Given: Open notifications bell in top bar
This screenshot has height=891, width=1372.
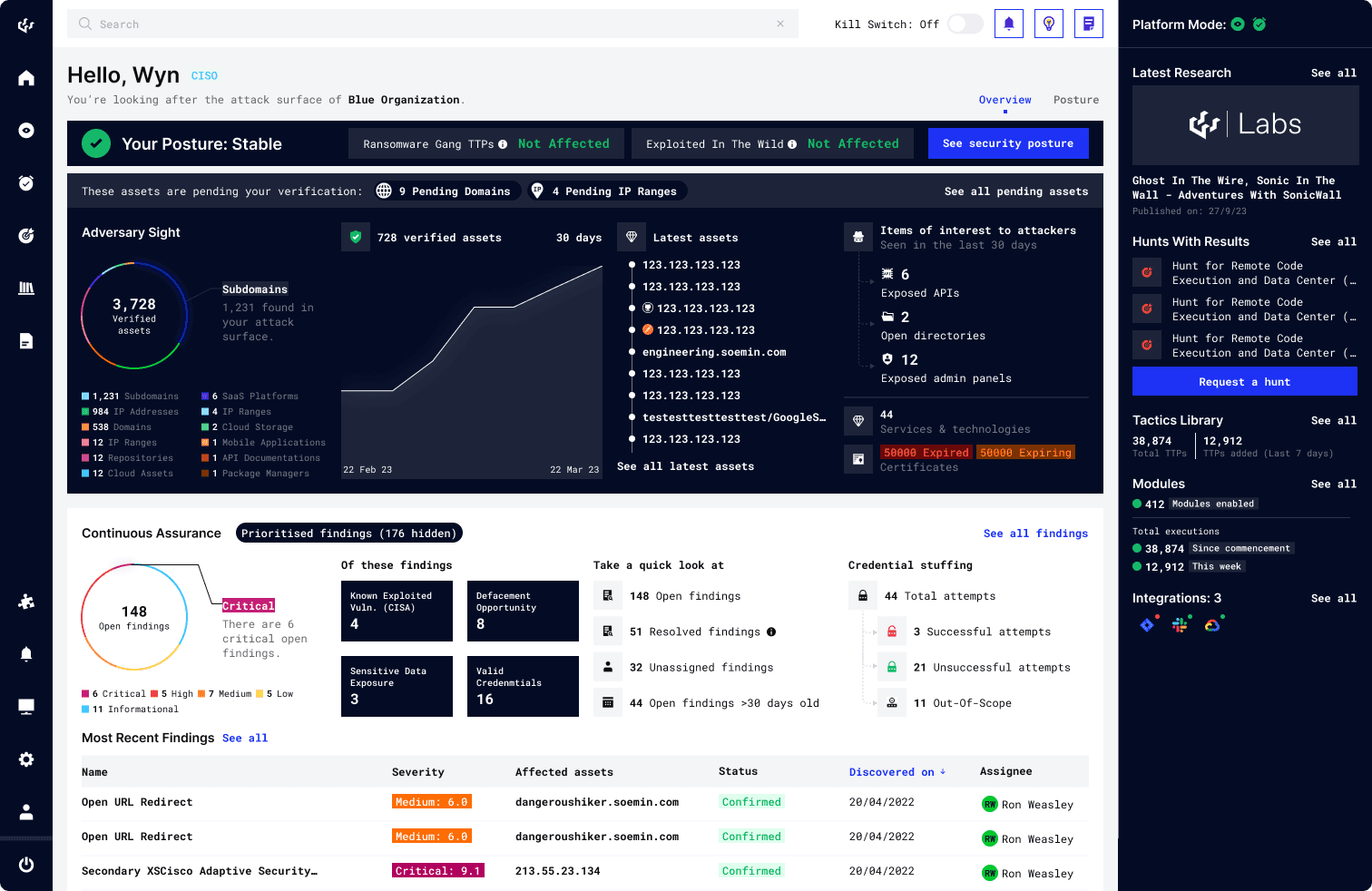Looking at the screenshot, I should click(1009, 24).
